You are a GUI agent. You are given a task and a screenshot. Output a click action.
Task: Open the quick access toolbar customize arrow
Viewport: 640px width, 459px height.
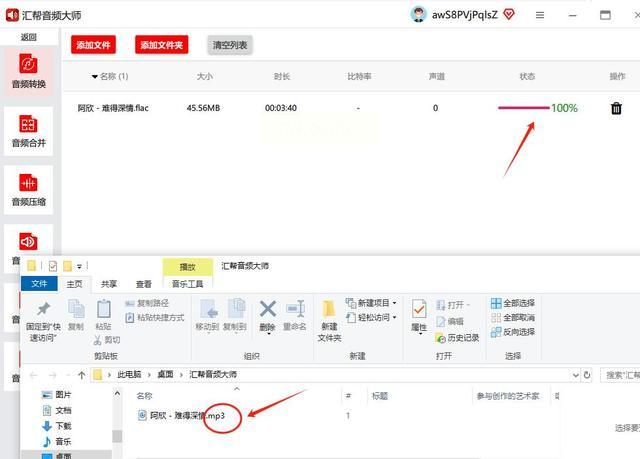[x=80, y=266]
